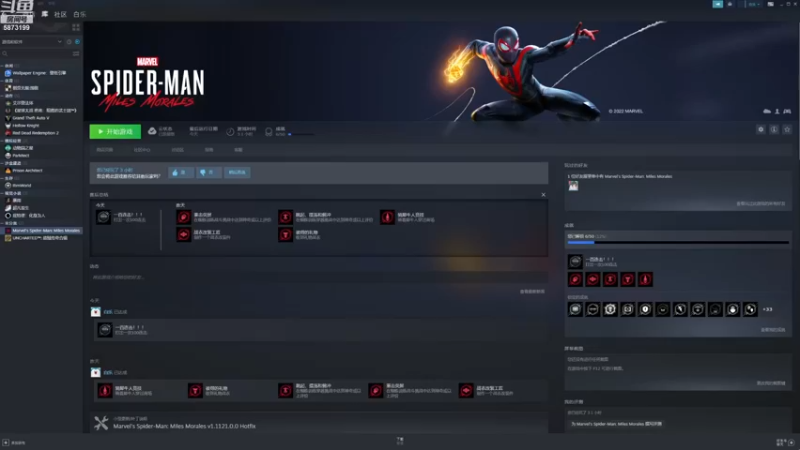Switch the library sidebar to grid view
The height and width of the screenshot is (450, 800).
pyautogui.click(x=76, y=28)
